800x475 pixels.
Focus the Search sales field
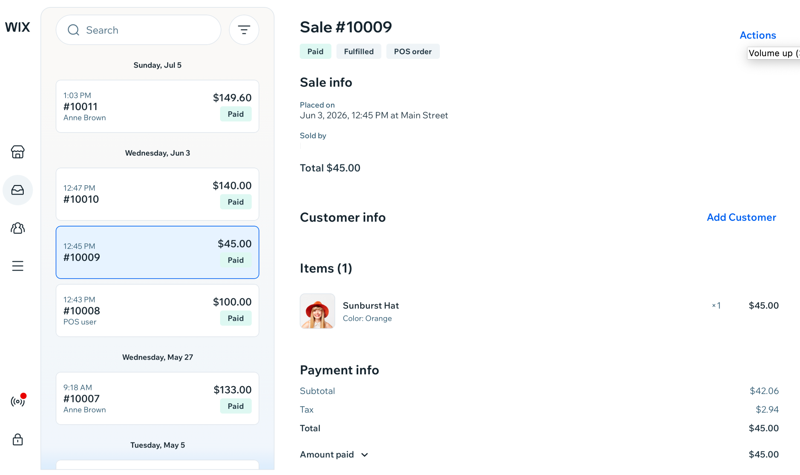[x=138, y=30]
